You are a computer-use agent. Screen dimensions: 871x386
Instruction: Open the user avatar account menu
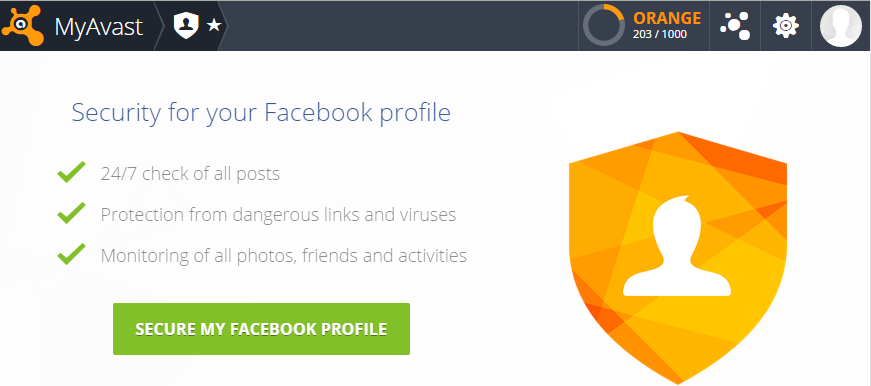841,26
